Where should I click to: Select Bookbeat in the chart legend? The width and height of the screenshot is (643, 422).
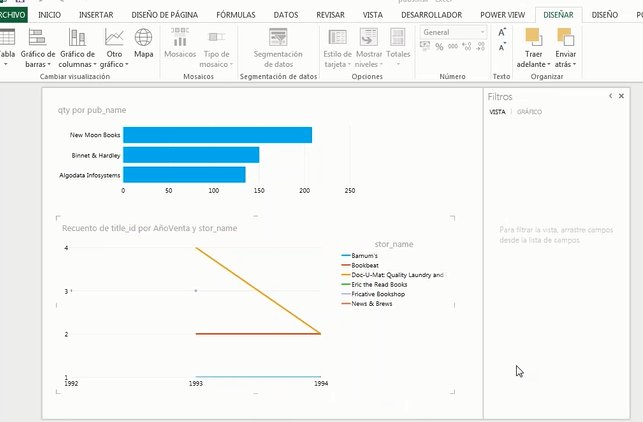point(367,264)
